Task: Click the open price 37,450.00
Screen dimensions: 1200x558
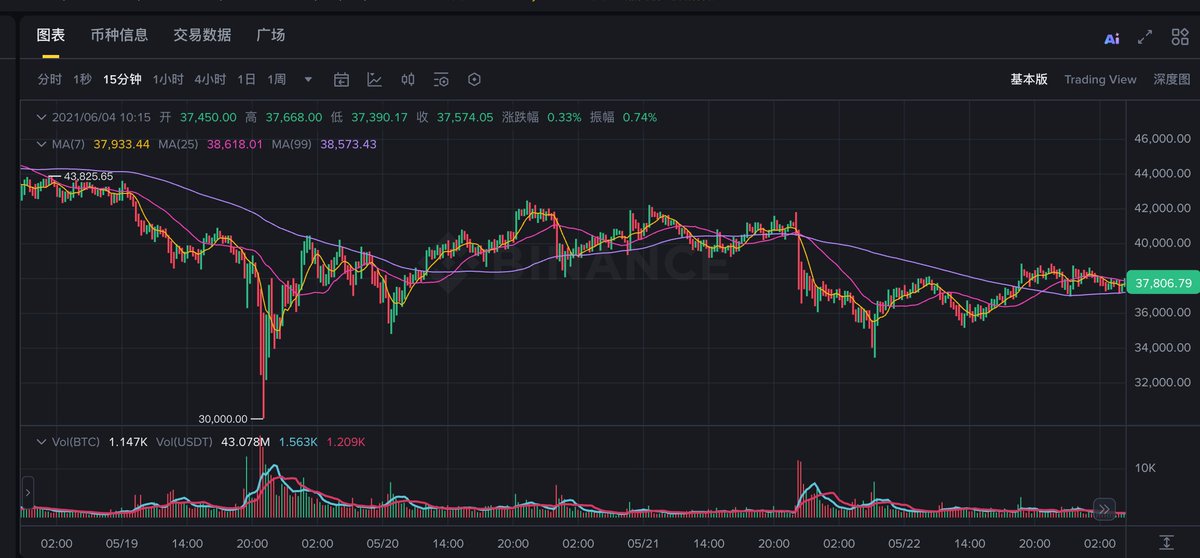Action: coord(208,117)
